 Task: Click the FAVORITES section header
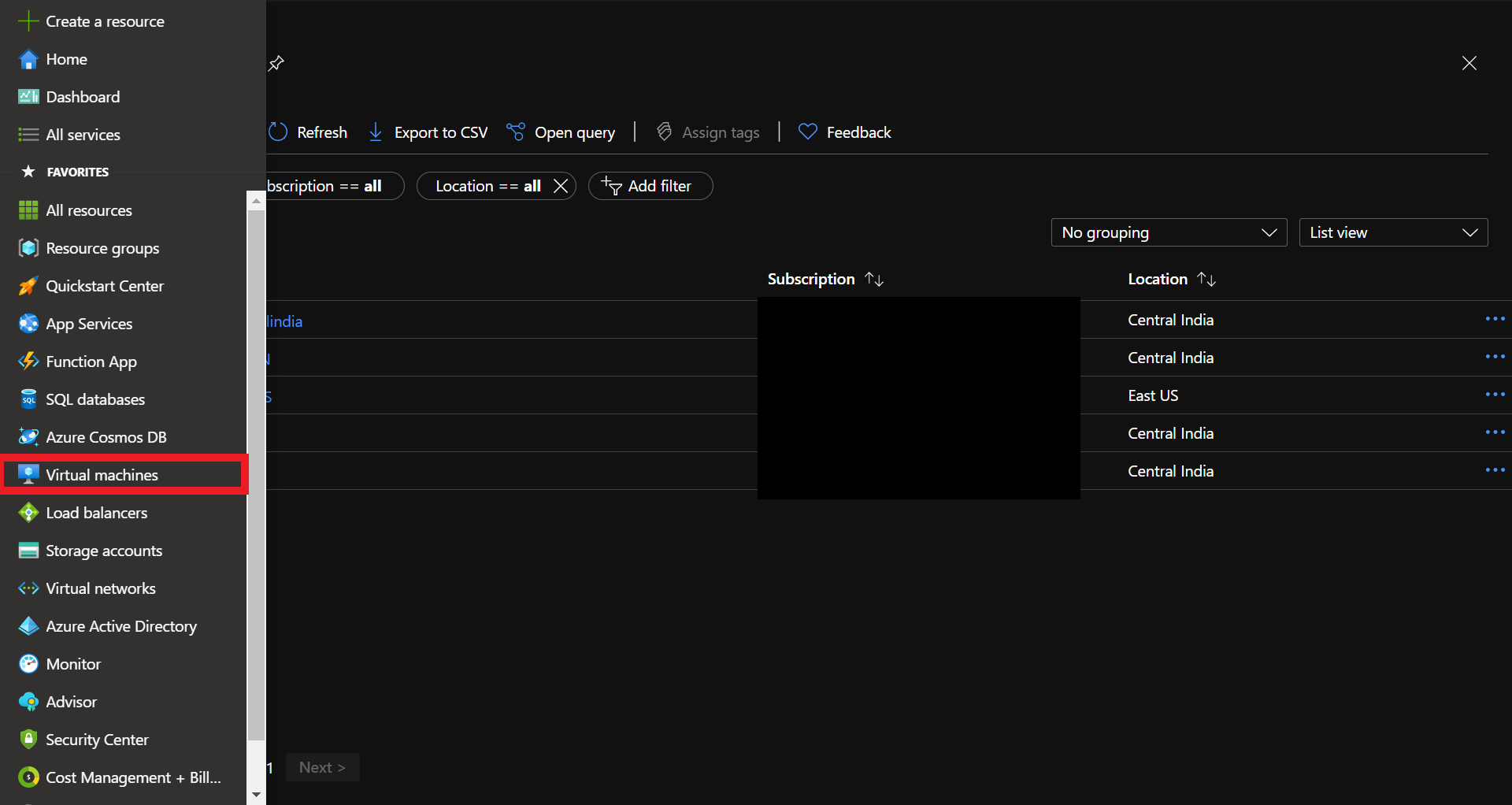pos(78,172)
